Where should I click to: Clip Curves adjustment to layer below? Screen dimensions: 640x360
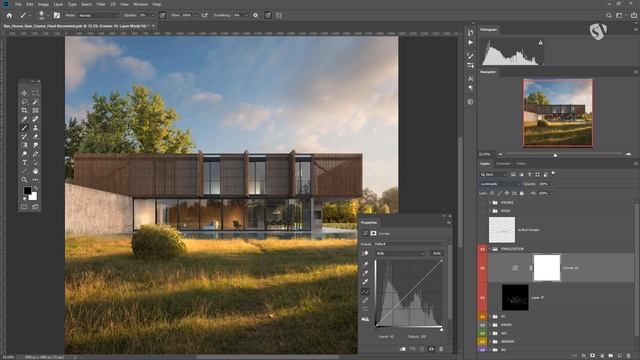coord(402,349)
